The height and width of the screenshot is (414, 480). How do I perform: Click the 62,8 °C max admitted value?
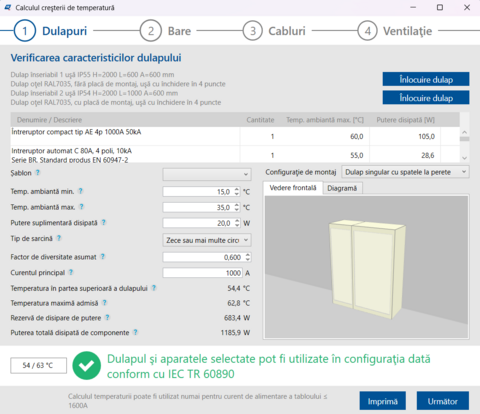pyautogui.click(x=239, y=303)
